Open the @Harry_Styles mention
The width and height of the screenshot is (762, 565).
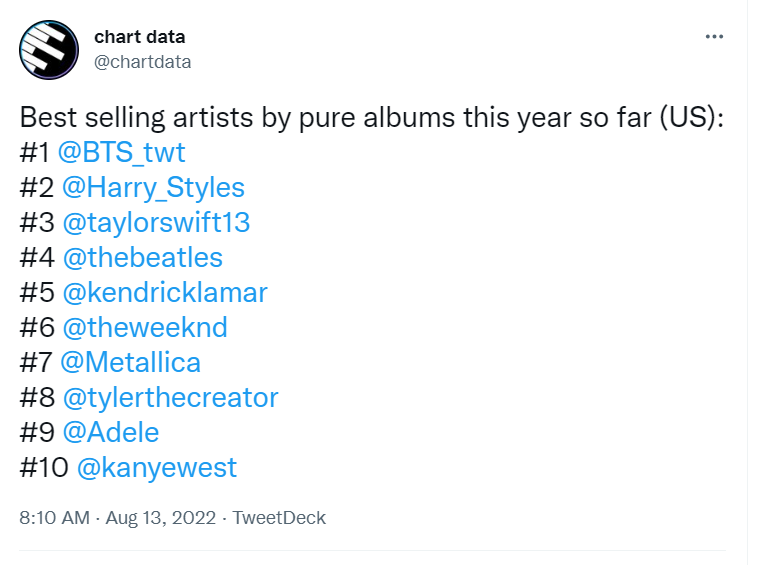153,188
